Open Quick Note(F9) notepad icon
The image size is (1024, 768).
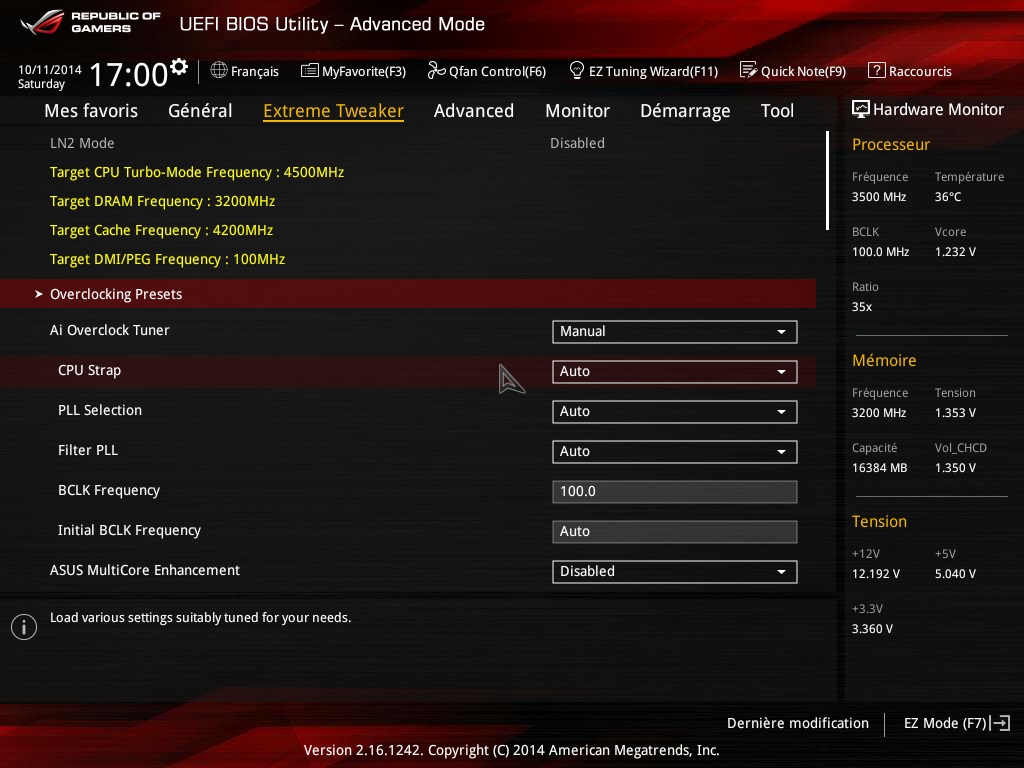pyautogui.click(x=748, y=71)
